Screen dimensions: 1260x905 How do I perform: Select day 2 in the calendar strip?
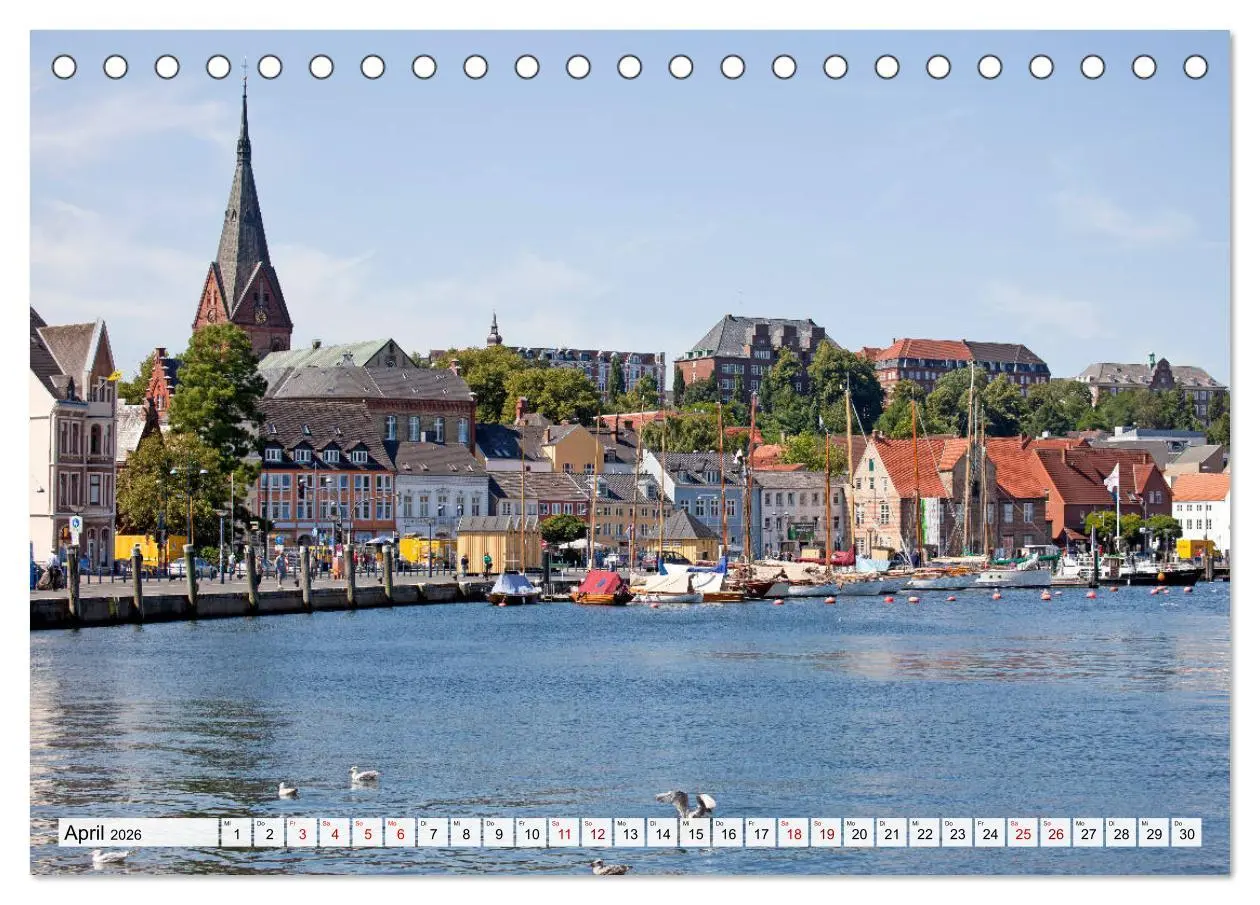coord(269,833)
